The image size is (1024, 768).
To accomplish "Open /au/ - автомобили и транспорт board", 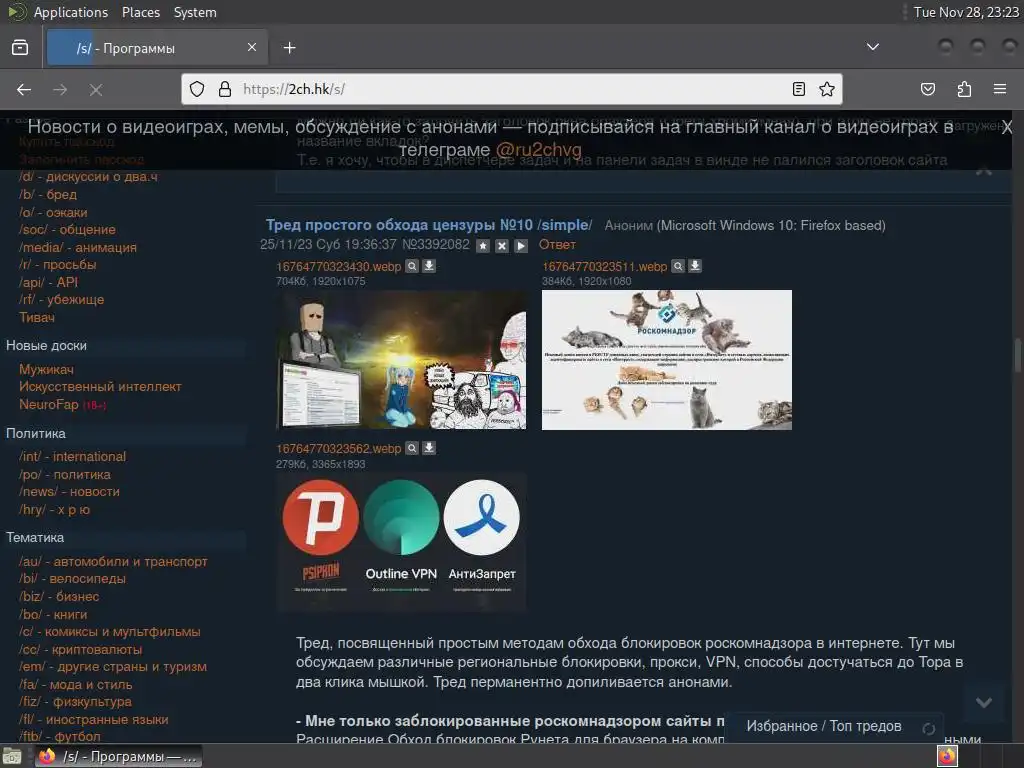I will (113, 562).
